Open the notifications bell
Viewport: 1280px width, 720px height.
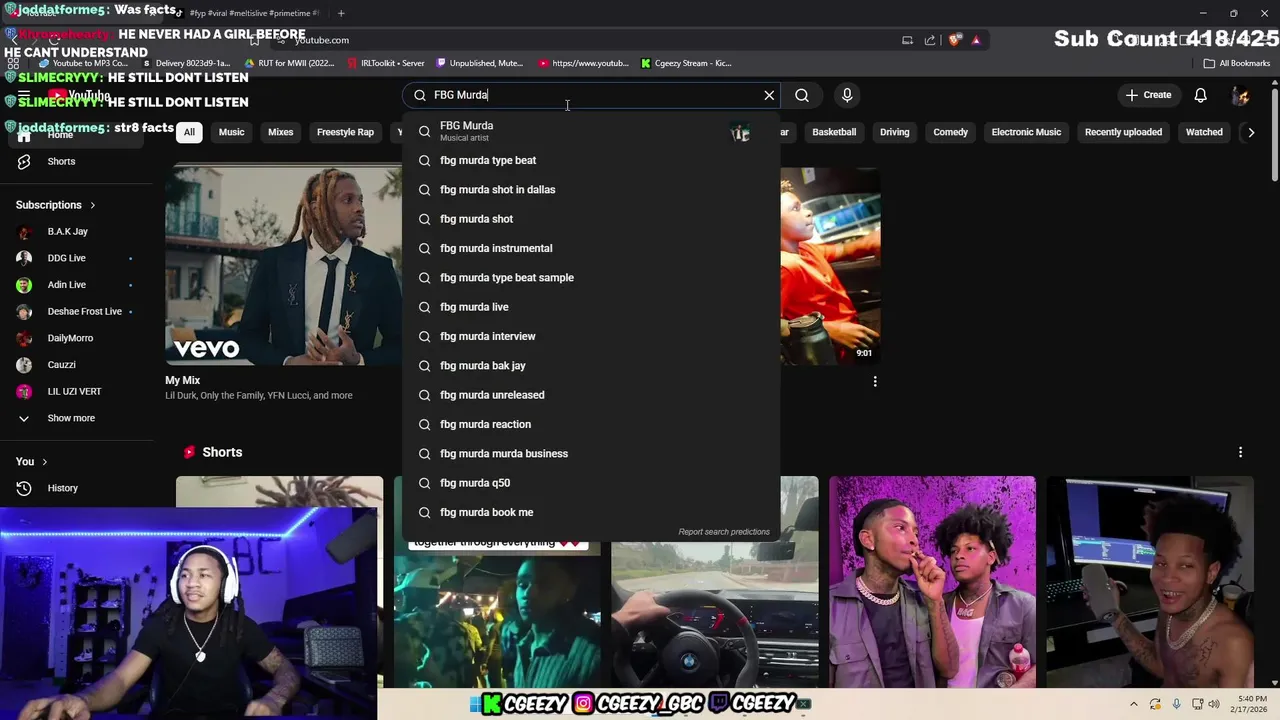(x=1200, y=95)
